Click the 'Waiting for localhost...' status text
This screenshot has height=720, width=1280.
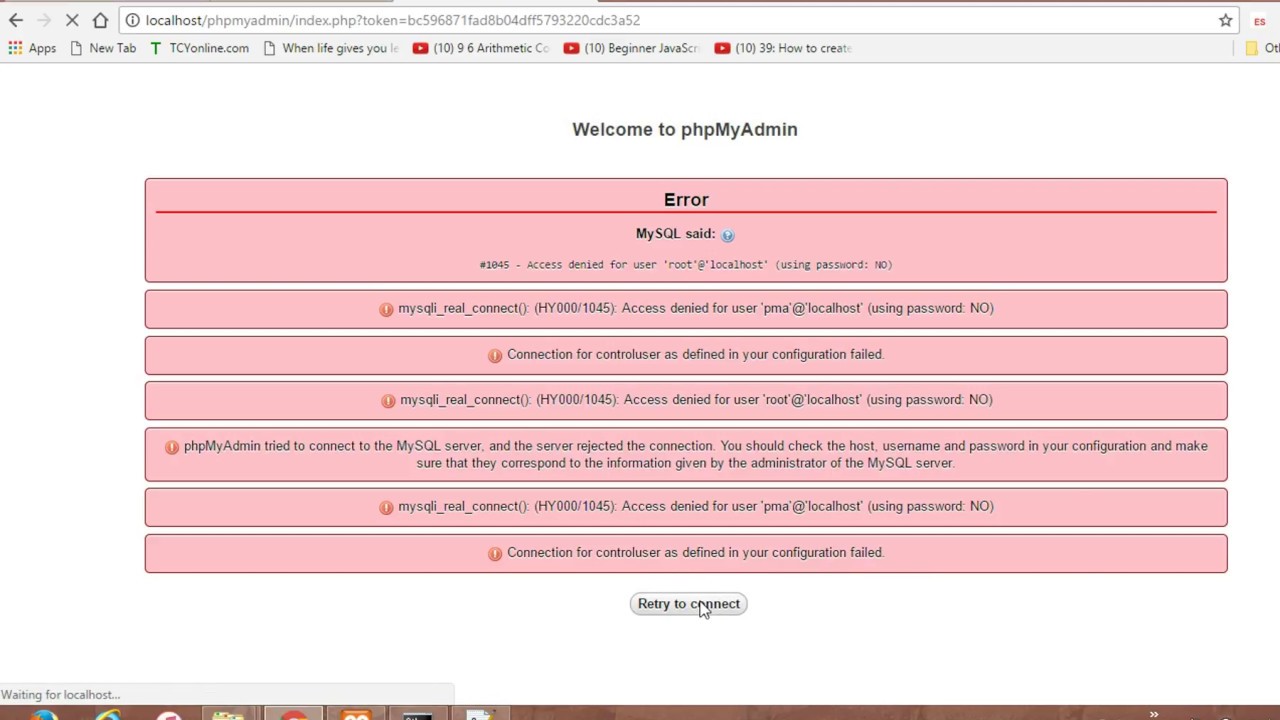(x=60, y=695)
